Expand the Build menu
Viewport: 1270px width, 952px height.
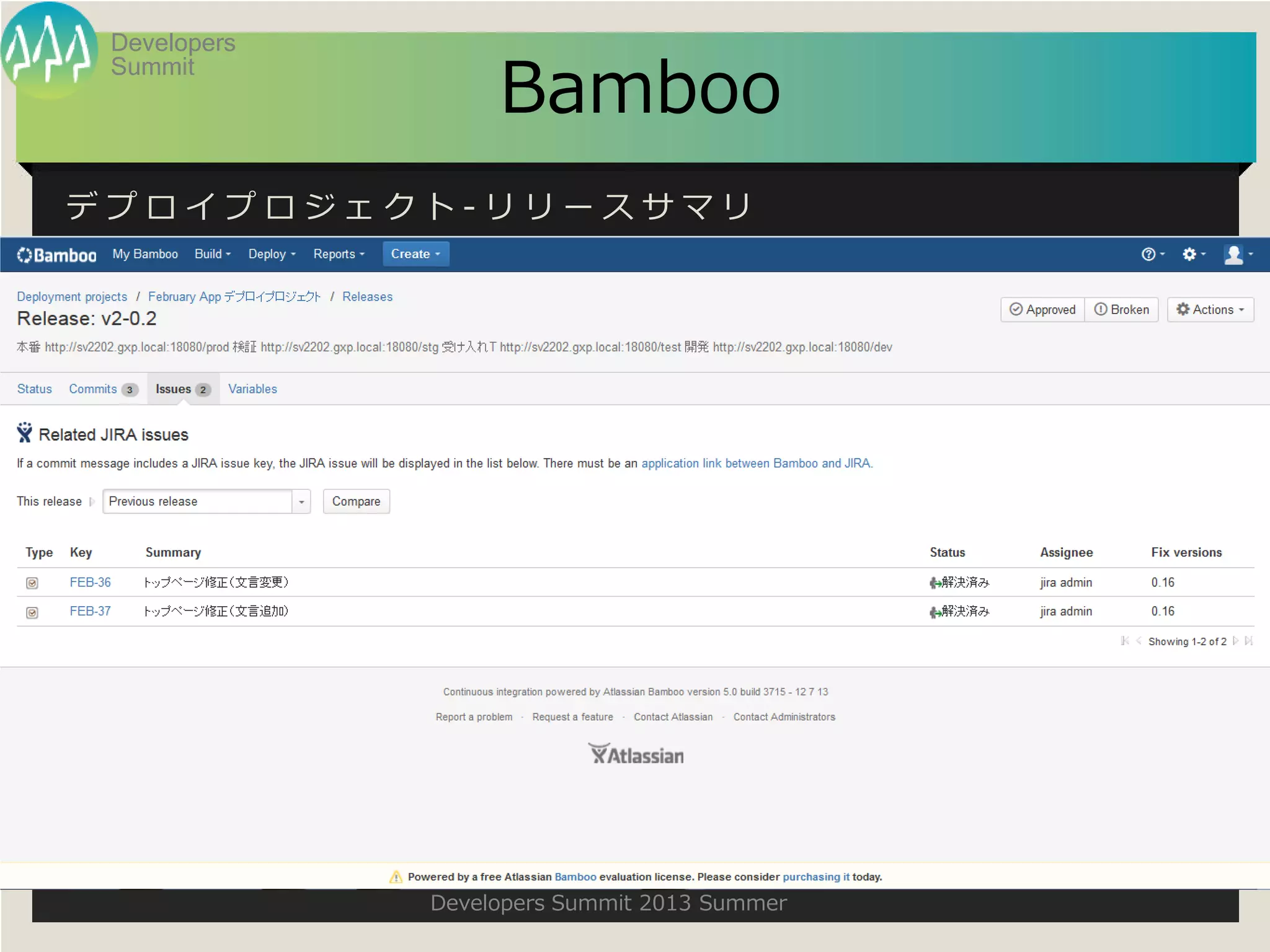pyautogui.click(x=213, y=254)
